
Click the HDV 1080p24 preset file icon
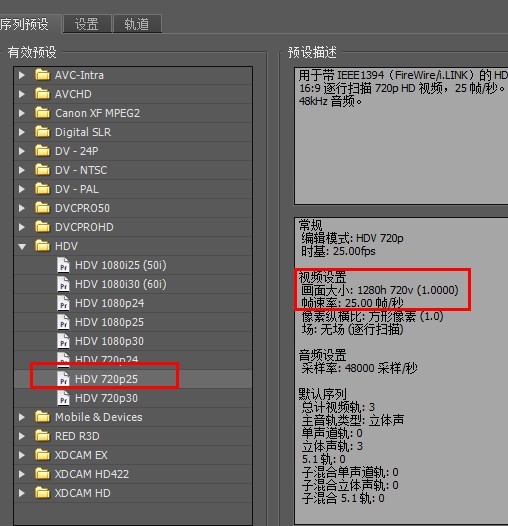[x=63, y=303]
